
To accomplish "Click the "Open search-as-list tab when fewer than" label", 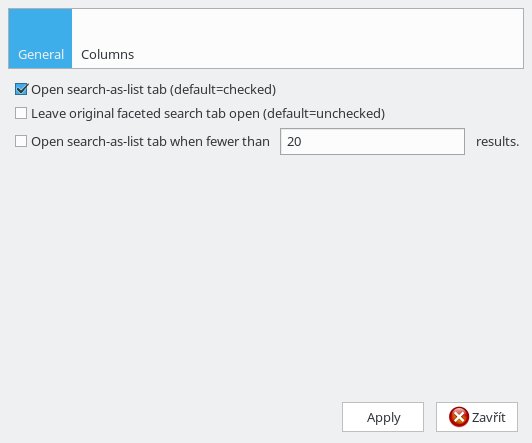I will (x=150, y=141).
